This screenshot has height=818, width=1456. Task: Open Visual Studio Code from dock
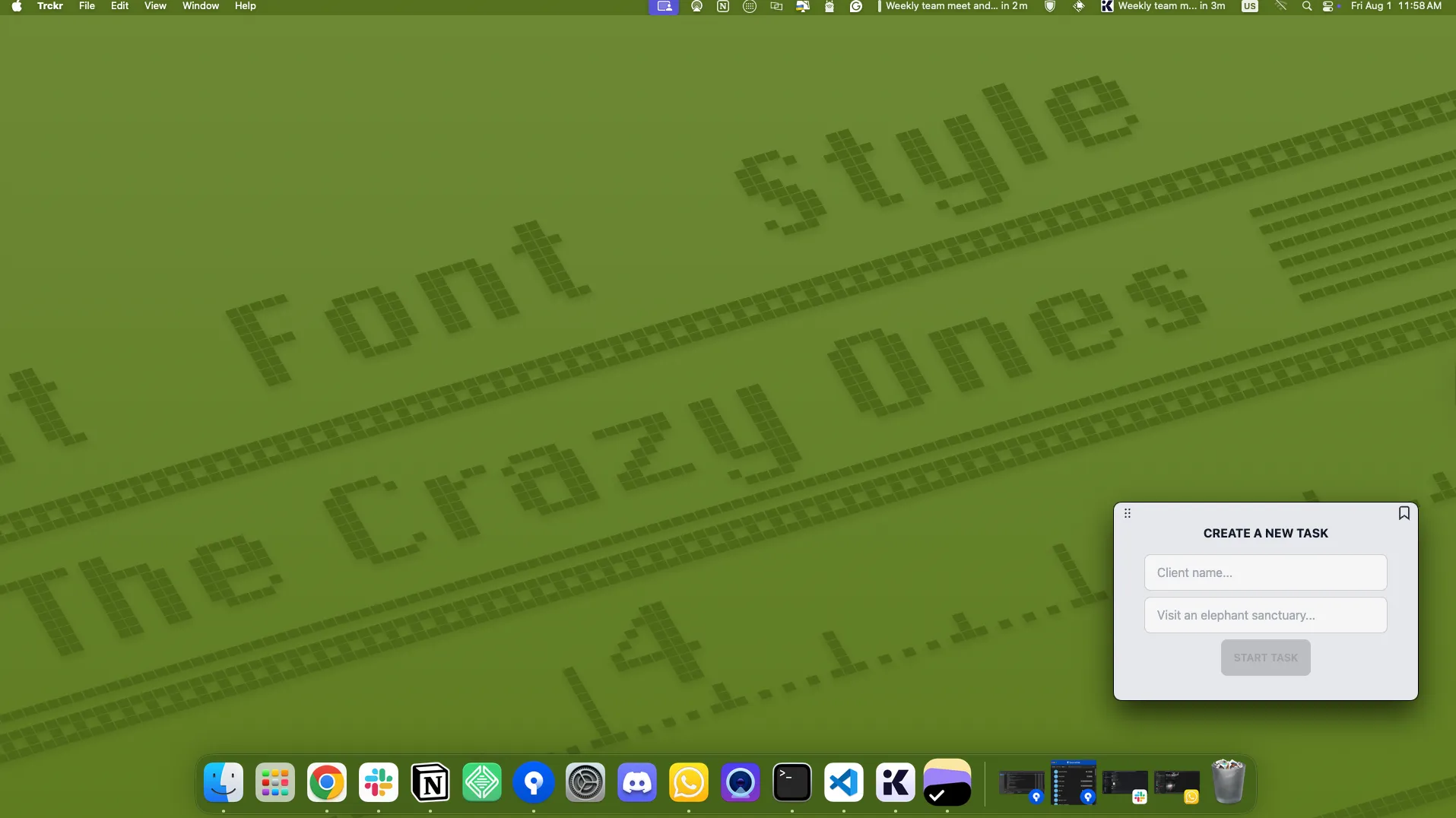point(844,782)
